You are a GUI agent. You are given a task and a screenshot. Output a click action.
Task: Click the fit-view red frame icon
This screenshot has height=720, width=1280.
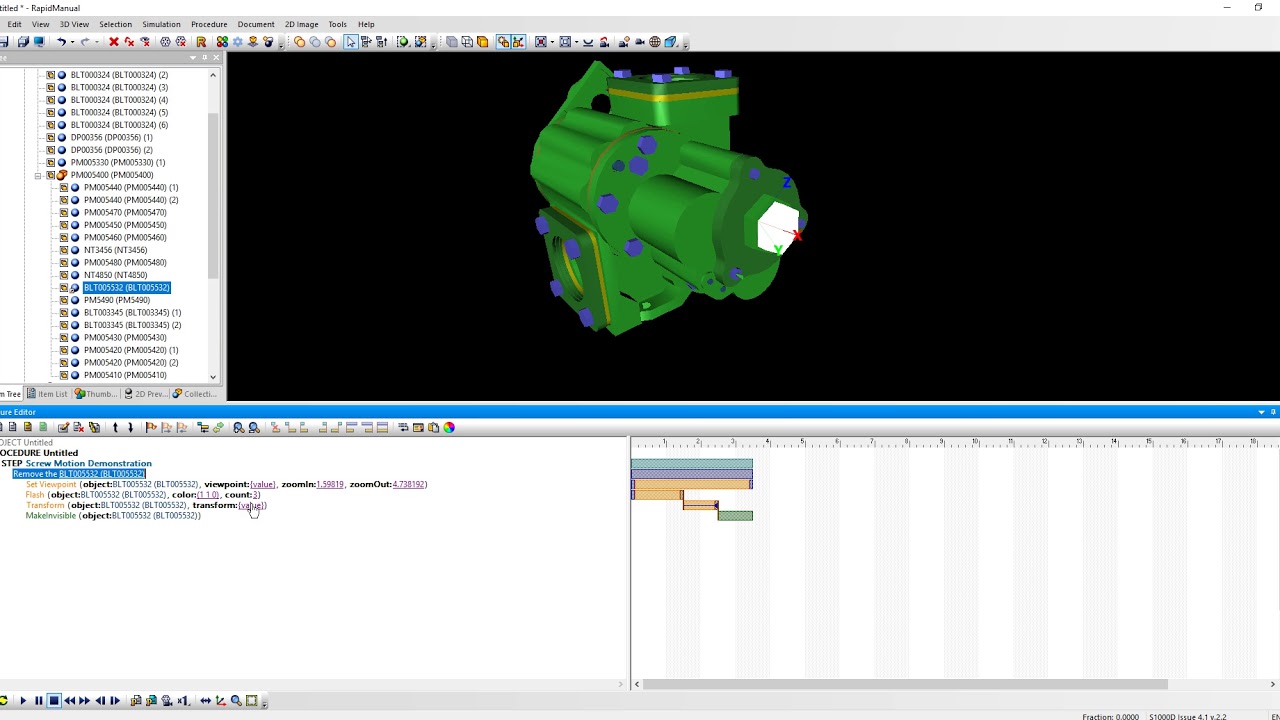[x=541, y=42]
